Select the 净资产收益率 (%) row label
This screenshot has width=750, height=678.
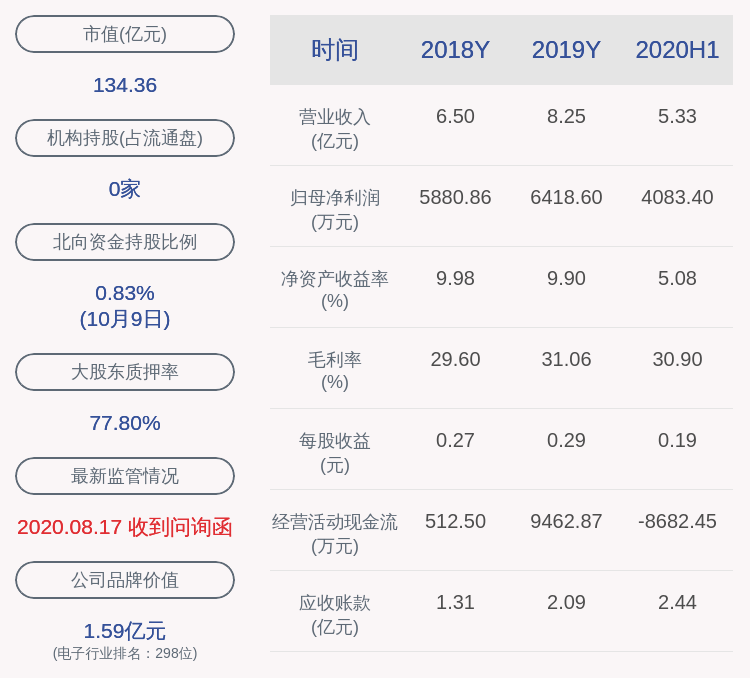(x=335, y=290)
